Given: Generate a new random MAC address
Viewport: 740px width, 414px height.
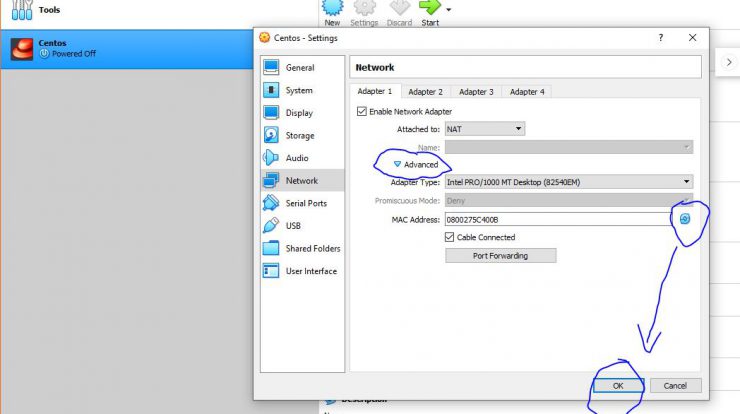Looking at the screenshot, I should point(685,219).
